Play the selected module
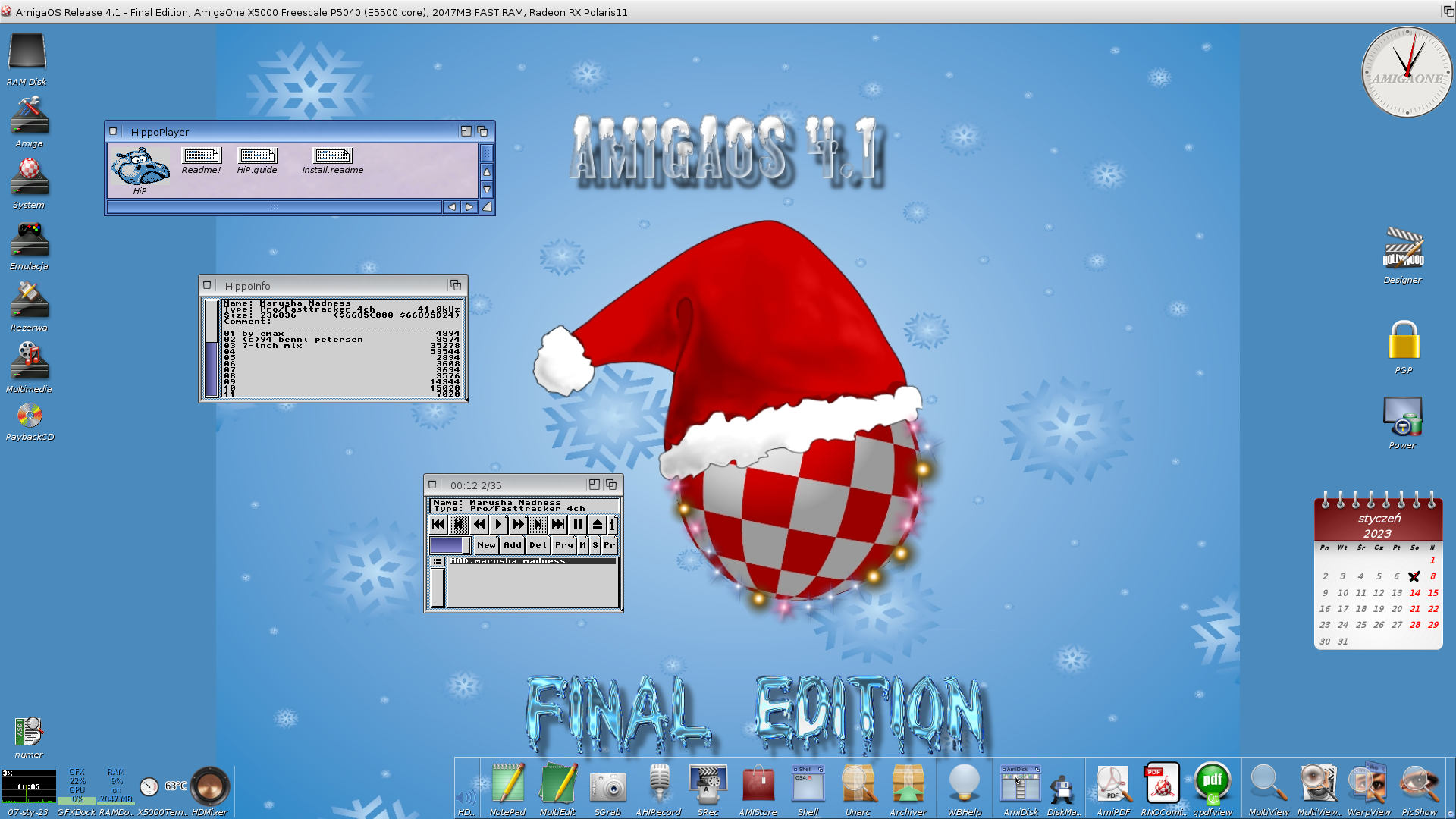Viewport: 1456px width, 819px height. click(498, 524)
